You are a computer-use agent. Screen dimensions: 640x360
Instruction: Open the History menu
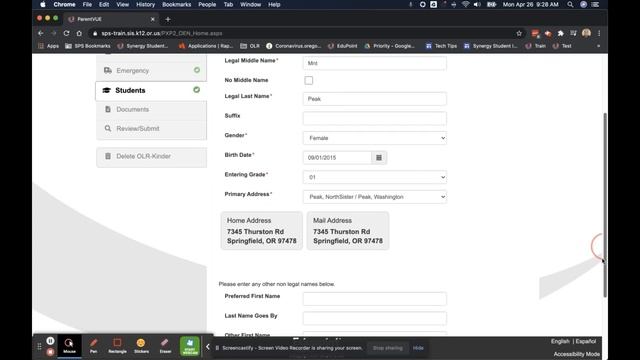[x=145, y=4]
